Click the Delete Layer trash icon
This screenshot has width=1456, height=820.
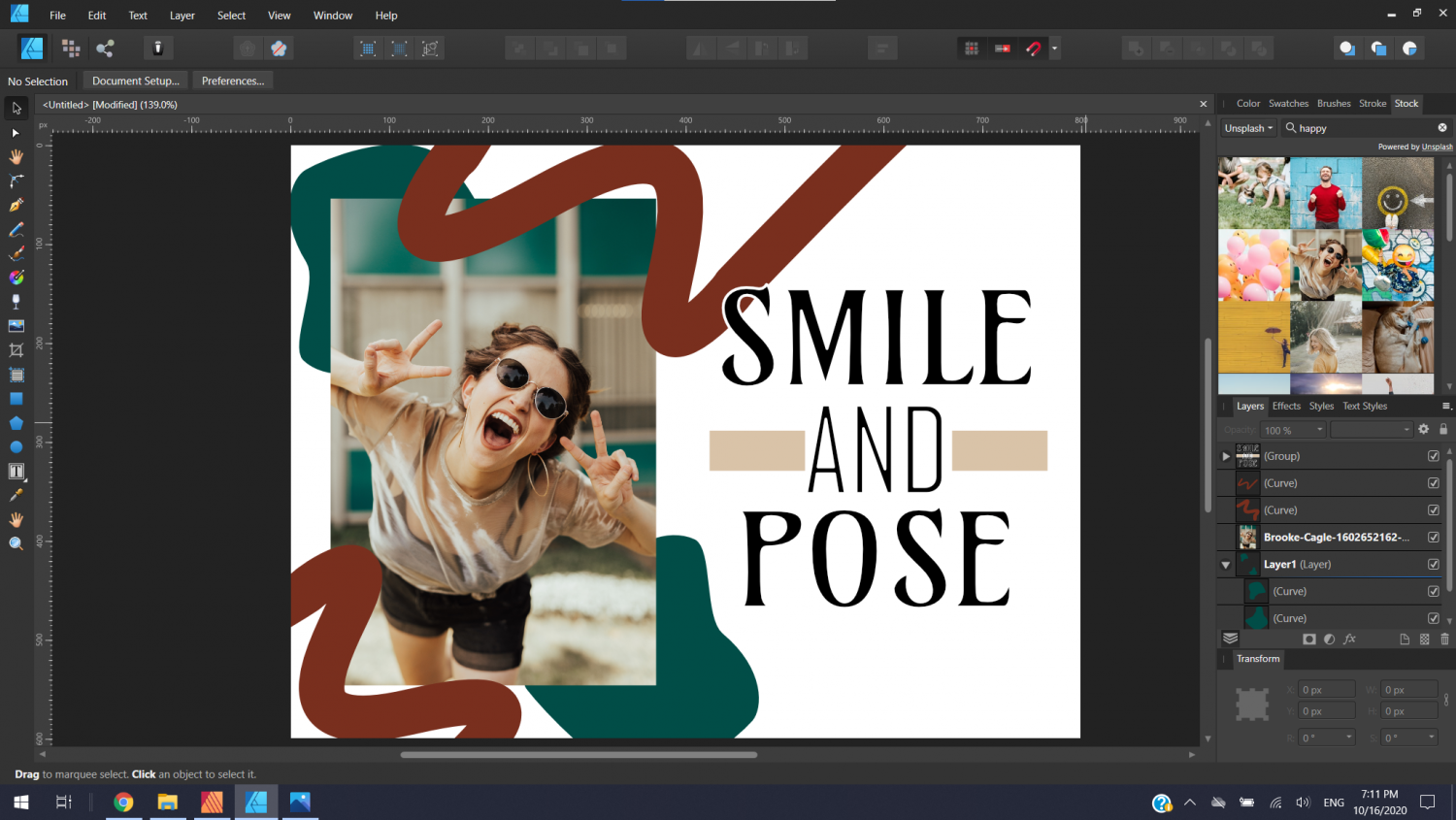[x=1444, y=639]
